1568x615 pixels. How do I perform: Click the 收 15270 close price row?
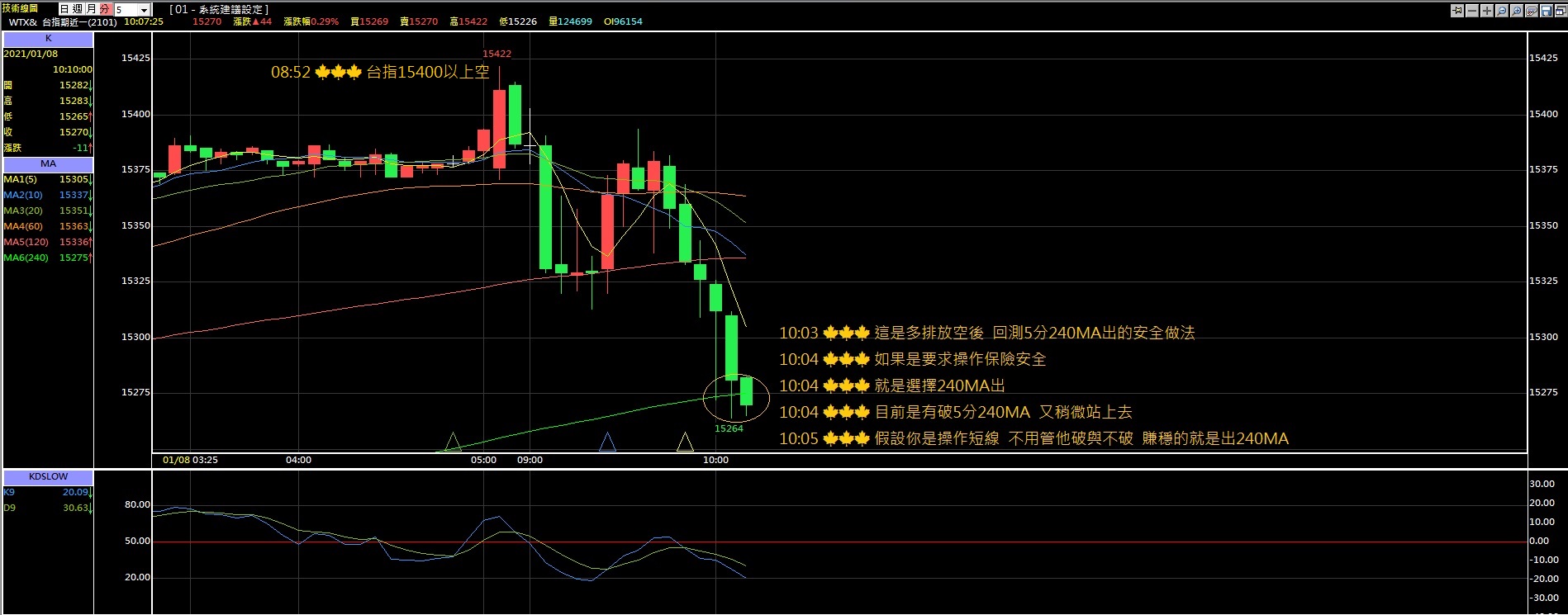click(48, 132)
